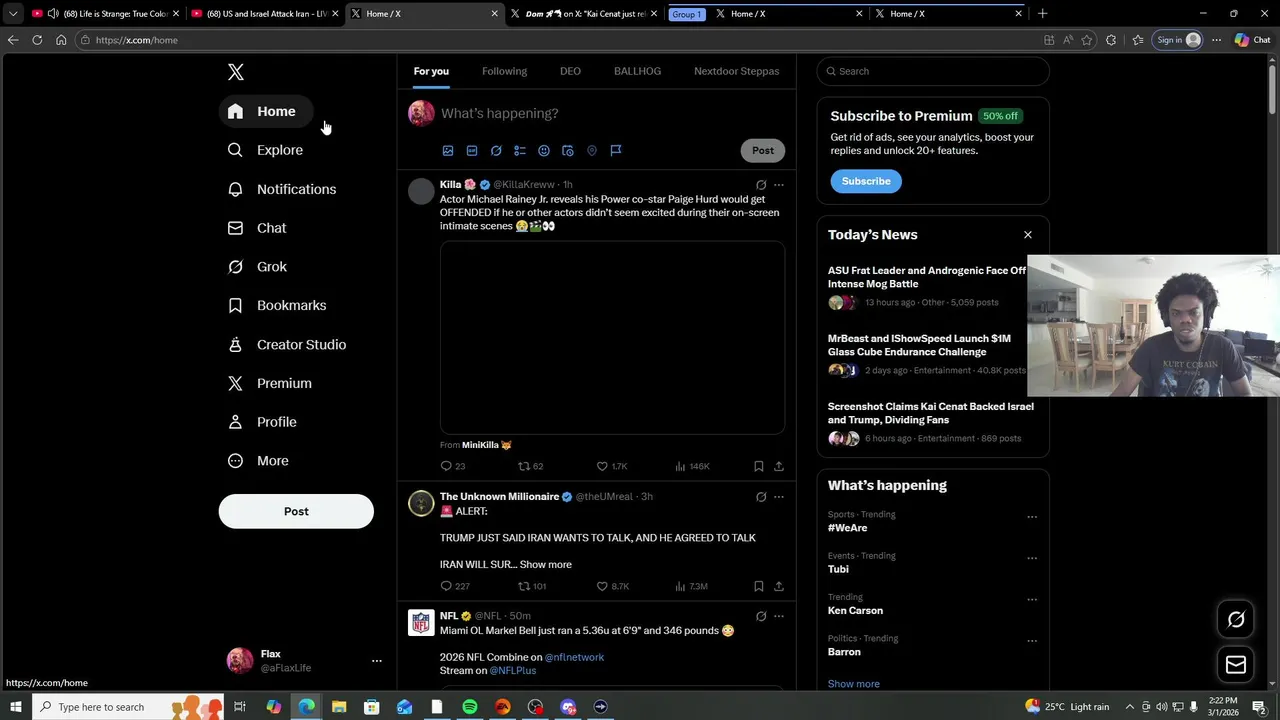Dismiss the Today's News panel
The width and height of the screenshot is (1280, 720).
1027,235
